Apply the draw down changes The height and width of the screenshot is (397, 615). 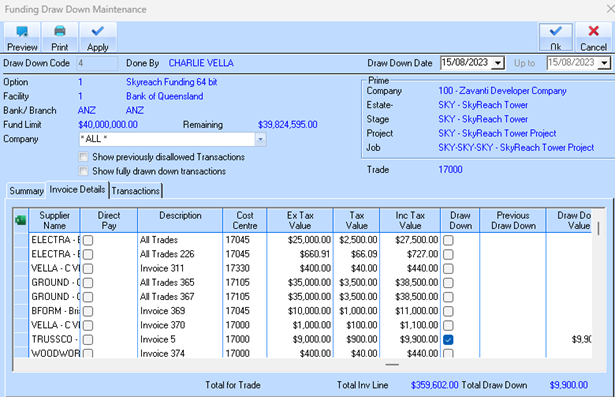point(98,37)
